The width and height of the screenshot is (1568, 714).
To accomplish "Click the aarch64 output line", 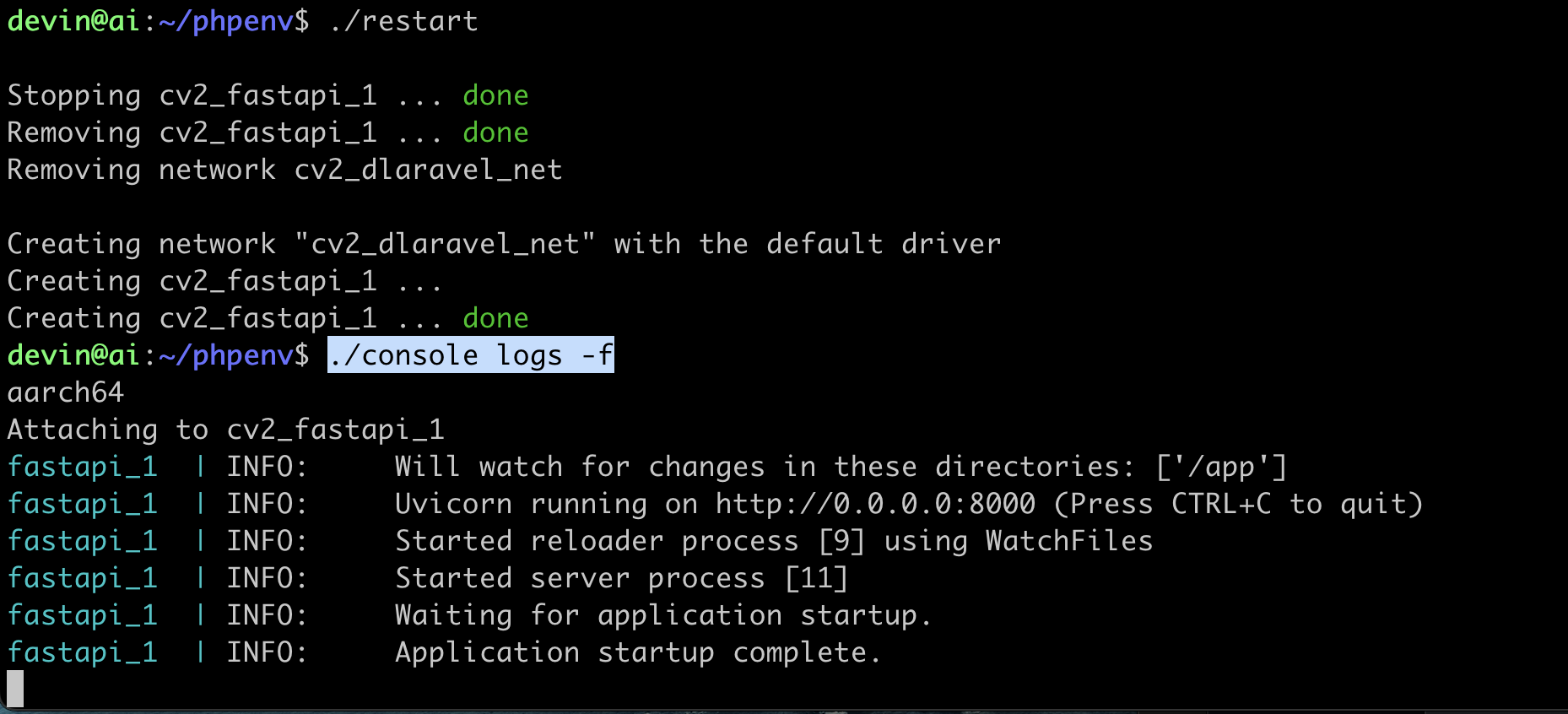I will click(65, 392).
